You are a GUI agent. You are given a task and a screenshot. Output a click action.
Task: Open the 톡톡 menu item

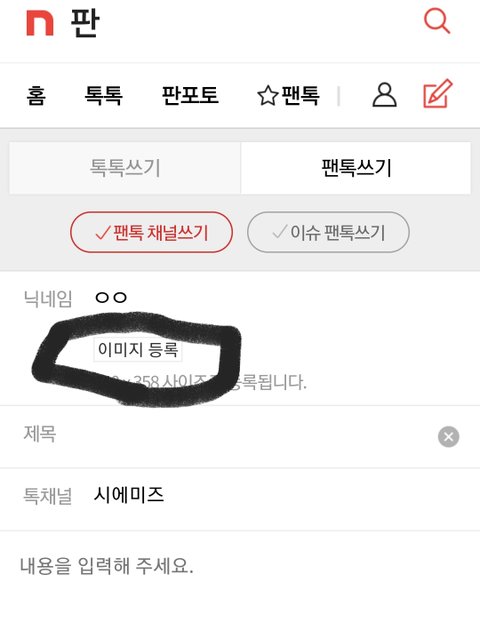click(103, 95)
